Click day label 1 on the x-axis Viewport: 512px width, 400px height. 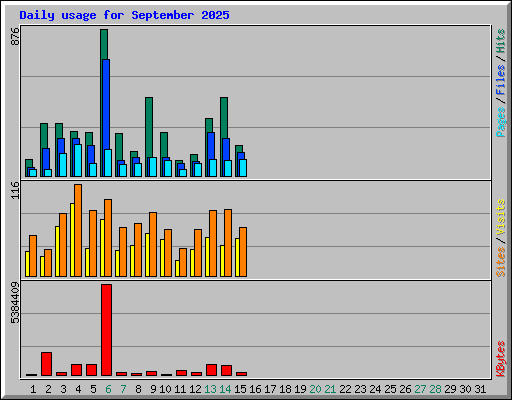click(33, 389)
